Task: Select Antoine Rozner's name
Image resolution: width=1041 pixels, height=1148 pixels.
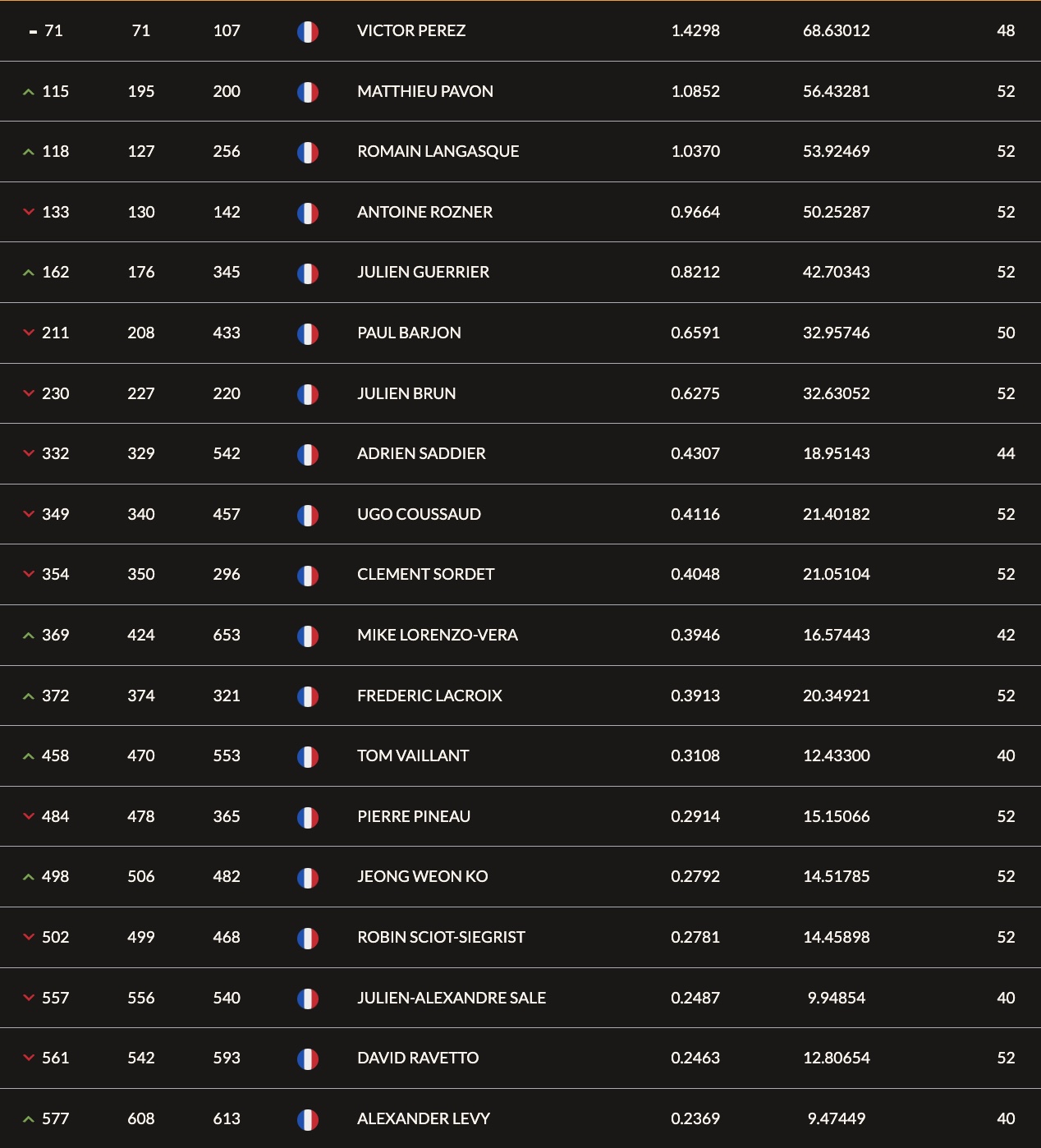Action: tap(425, 212)
